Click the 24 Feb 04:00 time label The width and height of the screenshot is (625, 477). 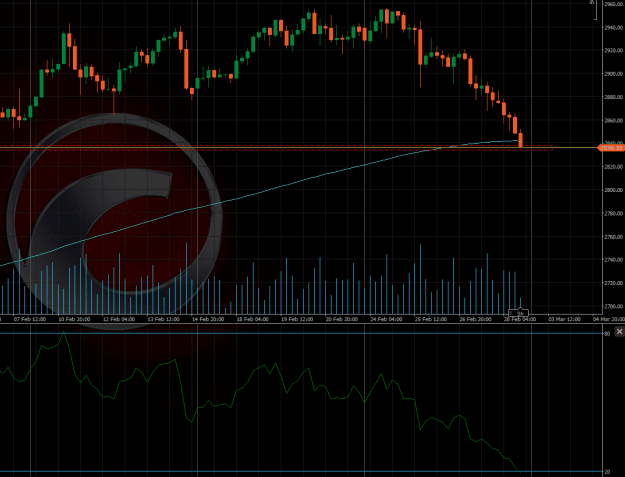(386, 319)
